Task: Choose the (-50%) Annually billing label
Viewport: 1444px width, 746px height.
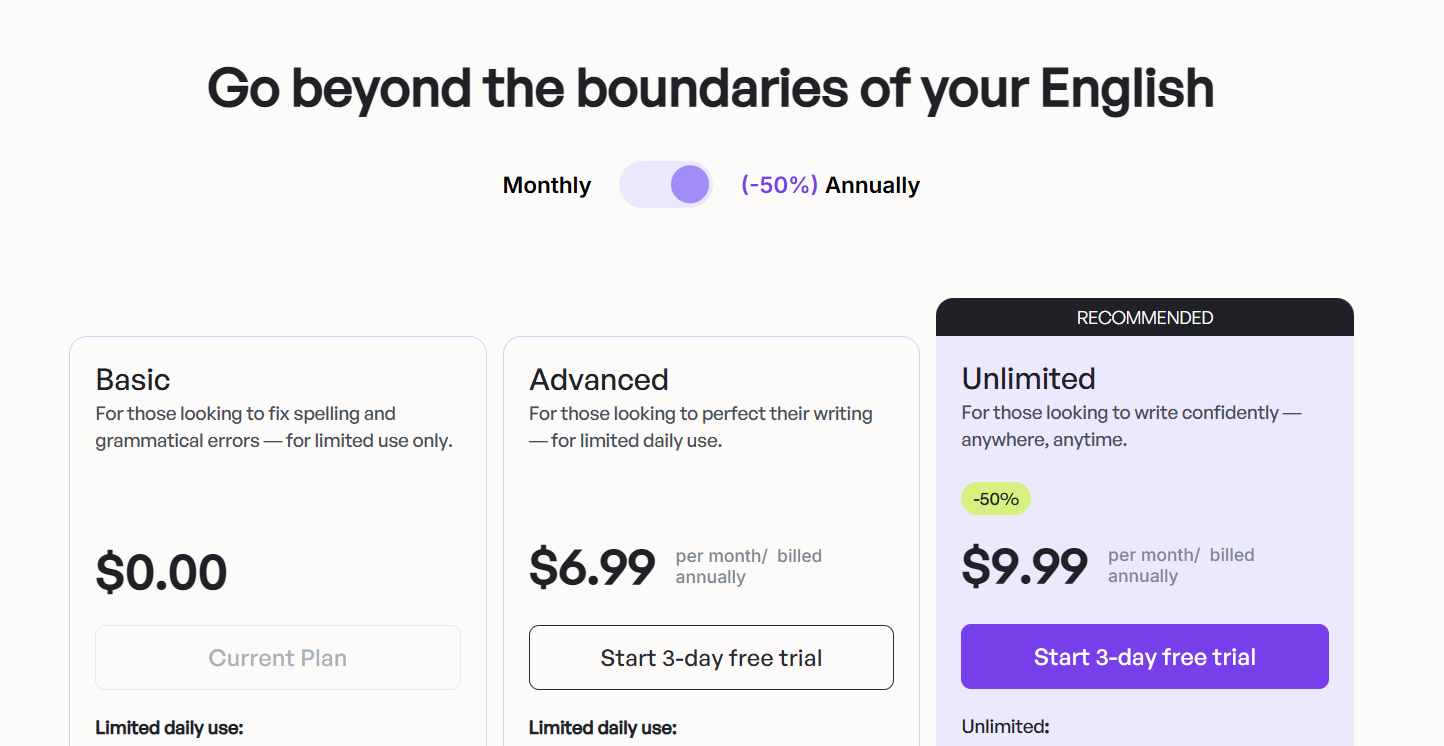Action: [x=830, y=186]
